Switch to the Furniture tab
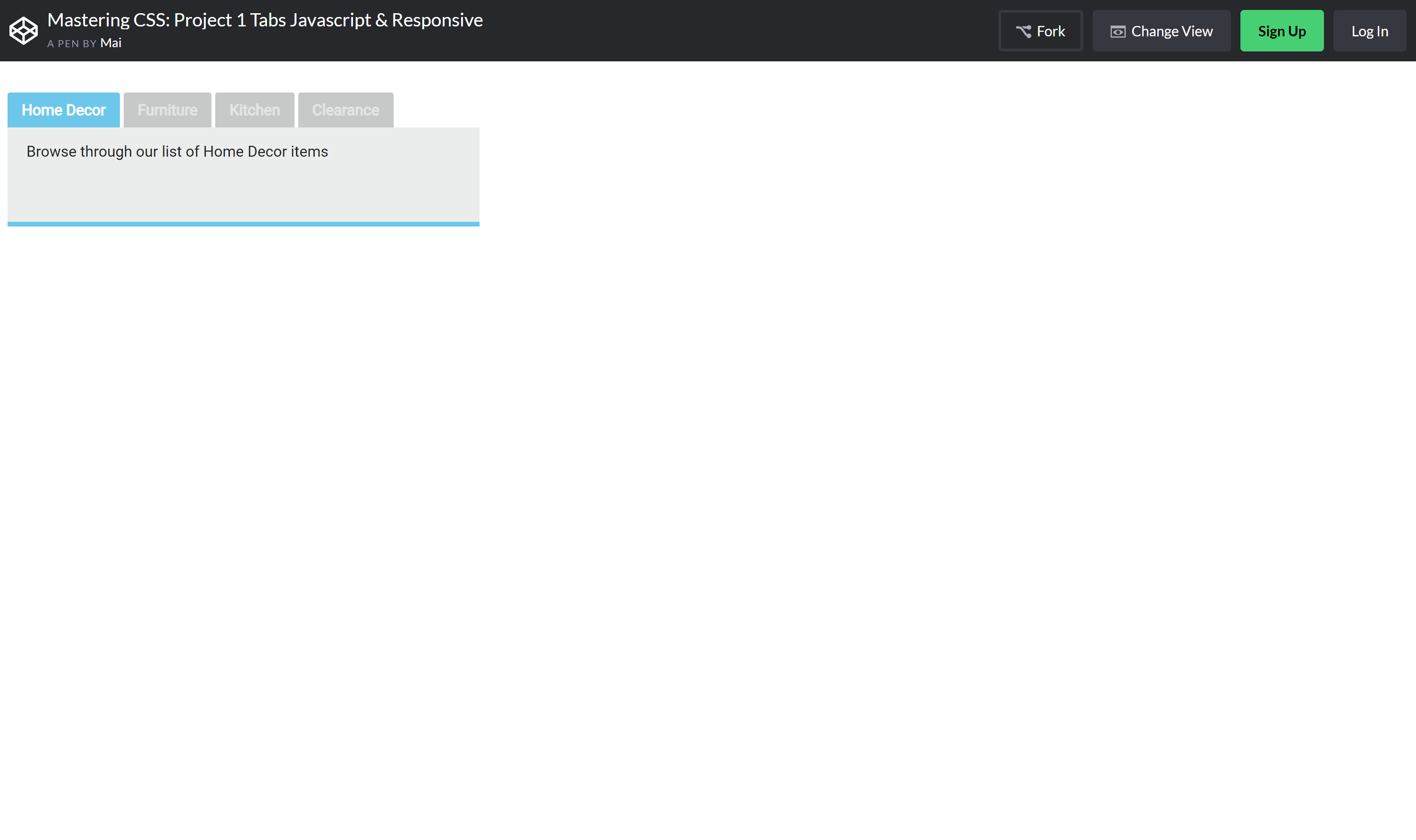This screenshot has height=840, width=1416. 167,110
